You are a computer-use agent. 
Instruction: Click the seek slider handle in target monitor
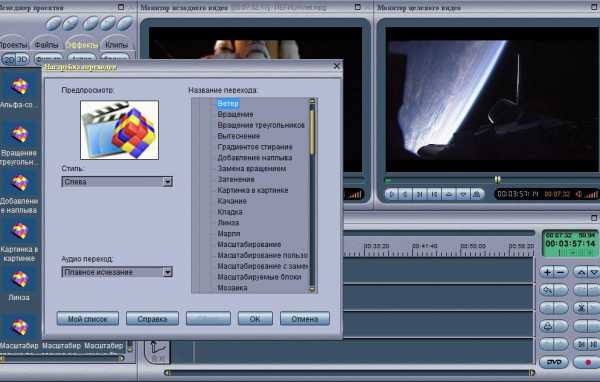tap(497, 179)
